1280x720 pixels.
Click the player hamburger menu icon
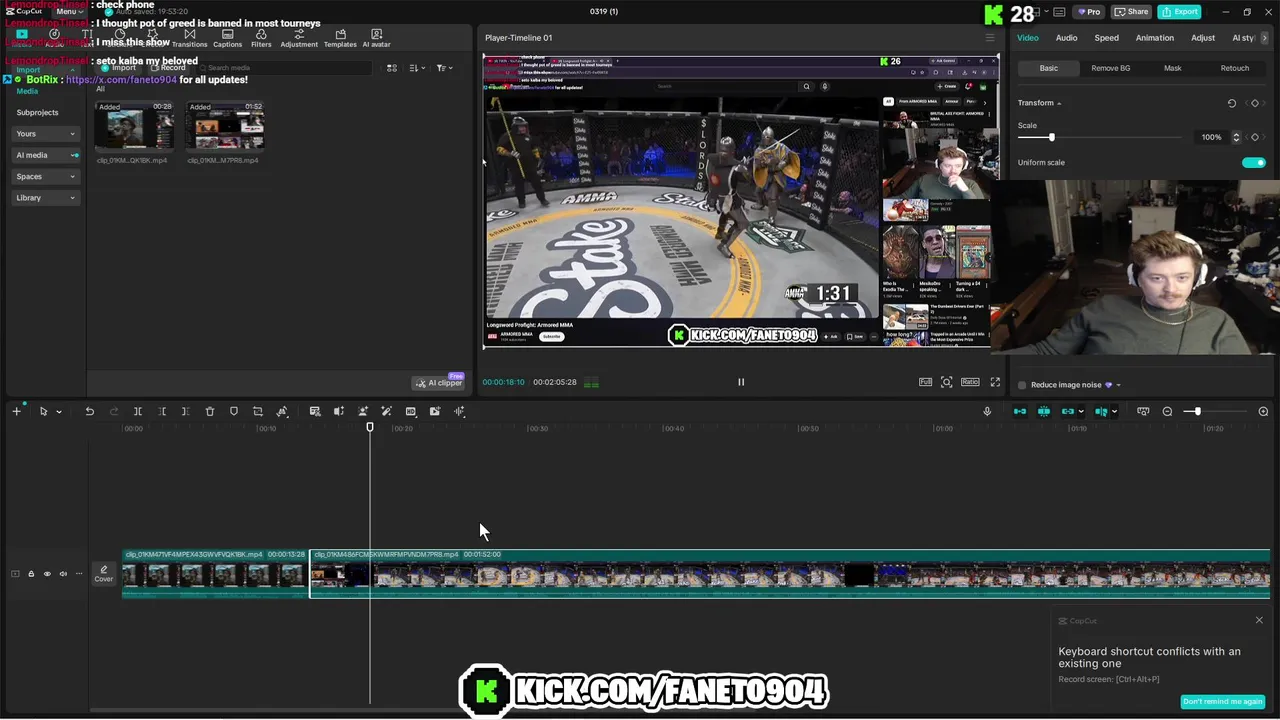tap(990, 38)
